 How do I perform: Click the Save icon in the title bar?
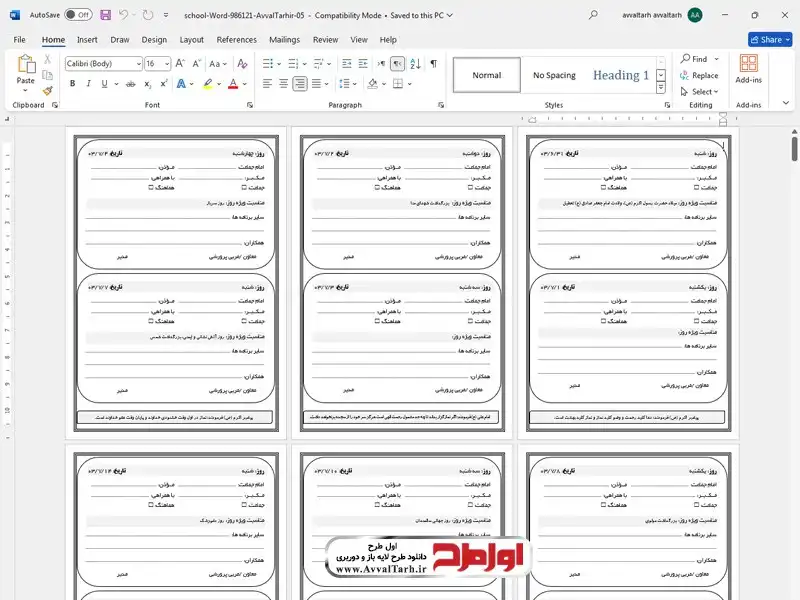[106, 15]
